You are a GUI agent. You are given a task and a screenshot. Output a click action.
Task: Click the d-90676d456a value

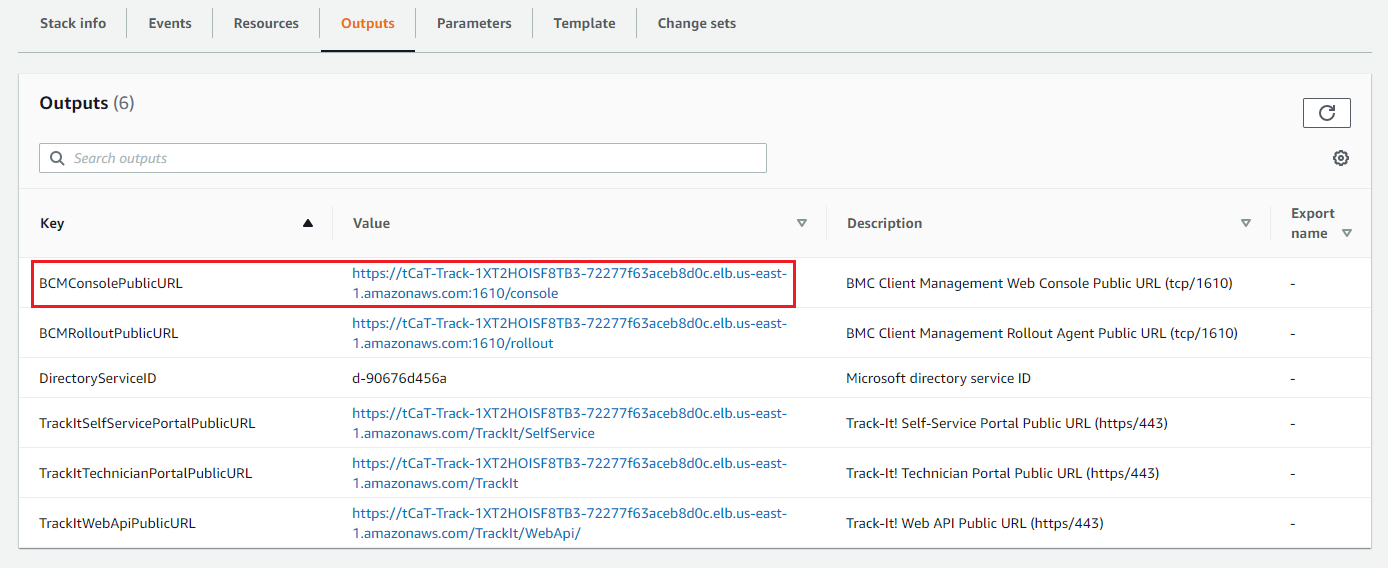pos(399,379)
